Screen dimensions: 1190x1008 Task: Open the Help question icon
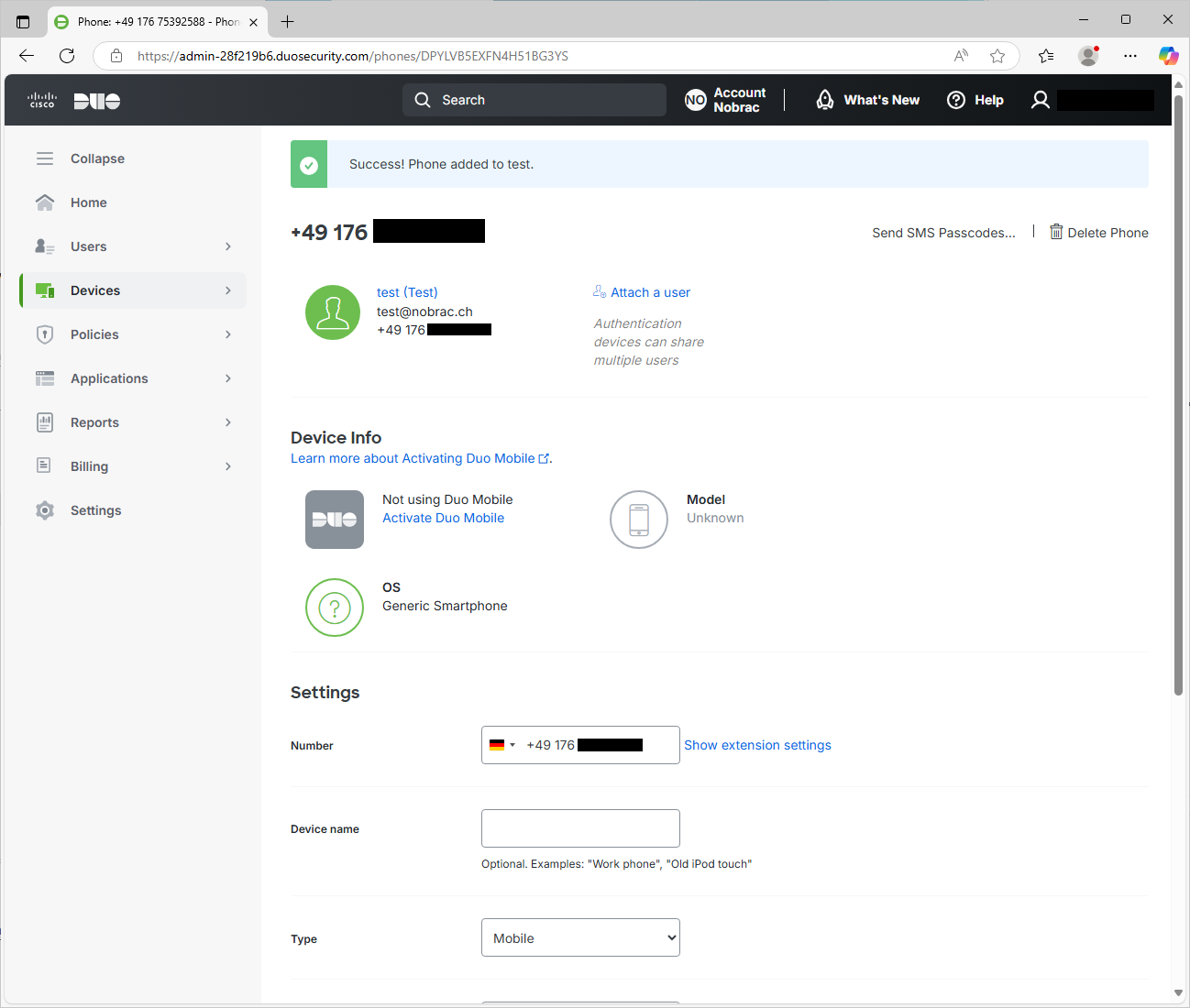[956, 100]
